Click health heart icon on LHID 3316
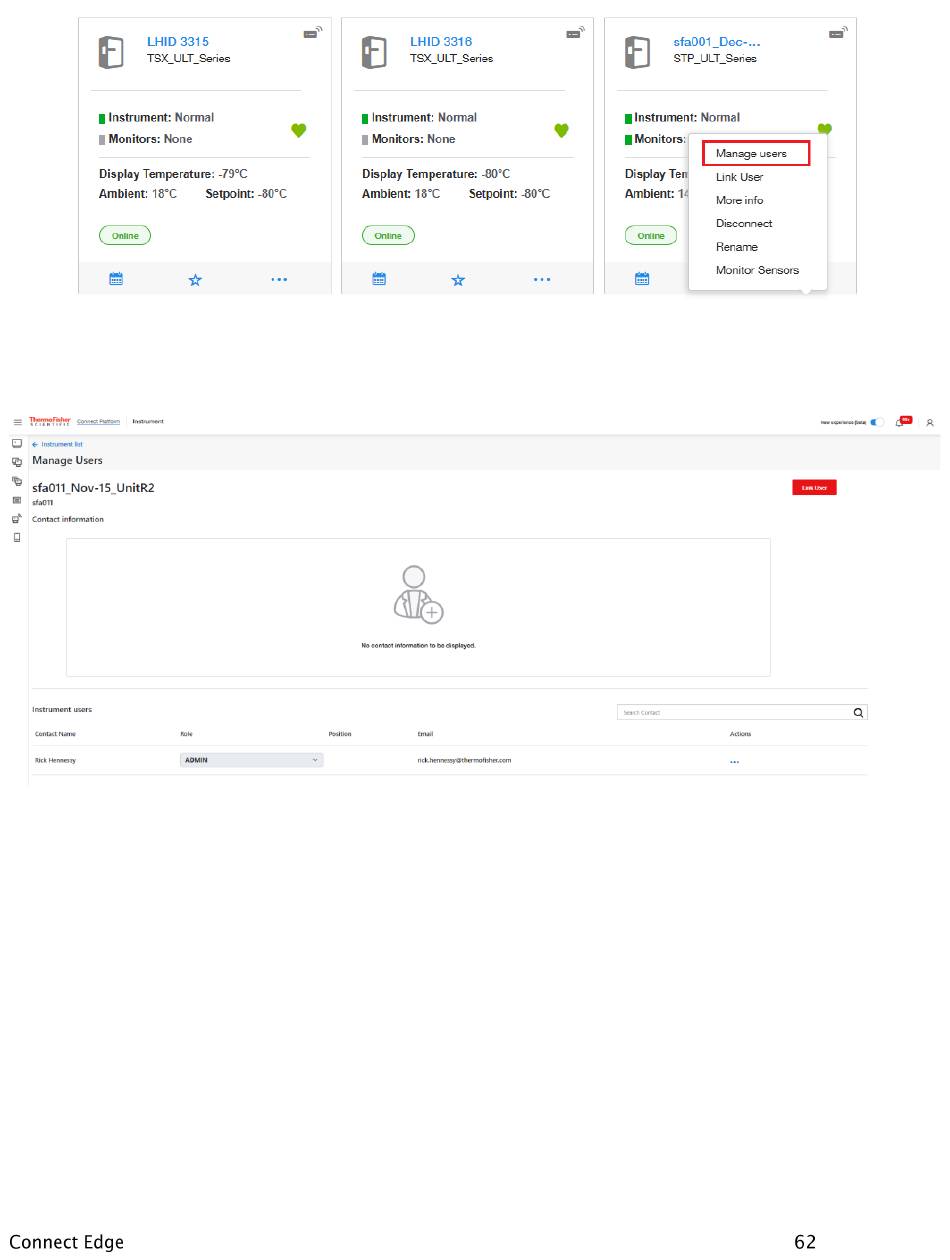Image resolution: width=950 pixels, height=1260 pixels. (561, 130)
